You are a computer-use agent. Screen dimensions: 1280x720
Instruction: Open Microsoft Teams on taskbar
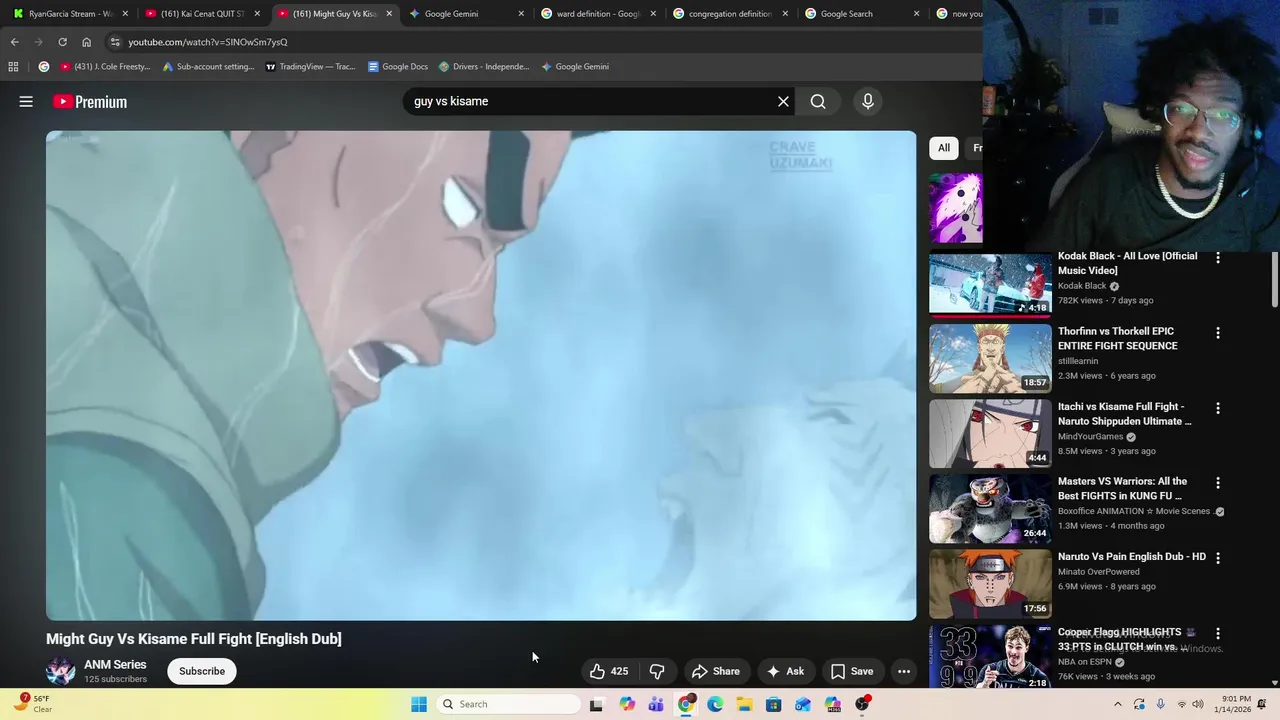coord(656,704)
